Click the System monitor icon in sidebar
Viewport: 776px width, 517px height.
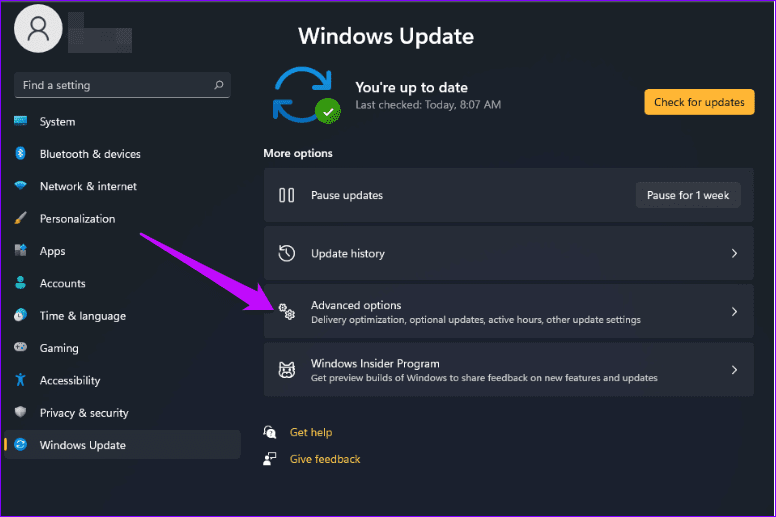tap(20, 121)
